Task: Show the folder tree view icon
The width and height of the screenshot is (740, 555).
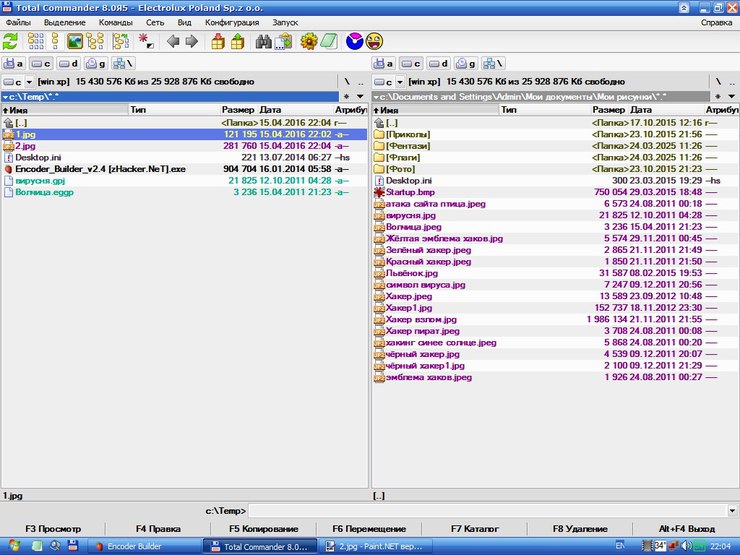Action: [x=95, y=42]
